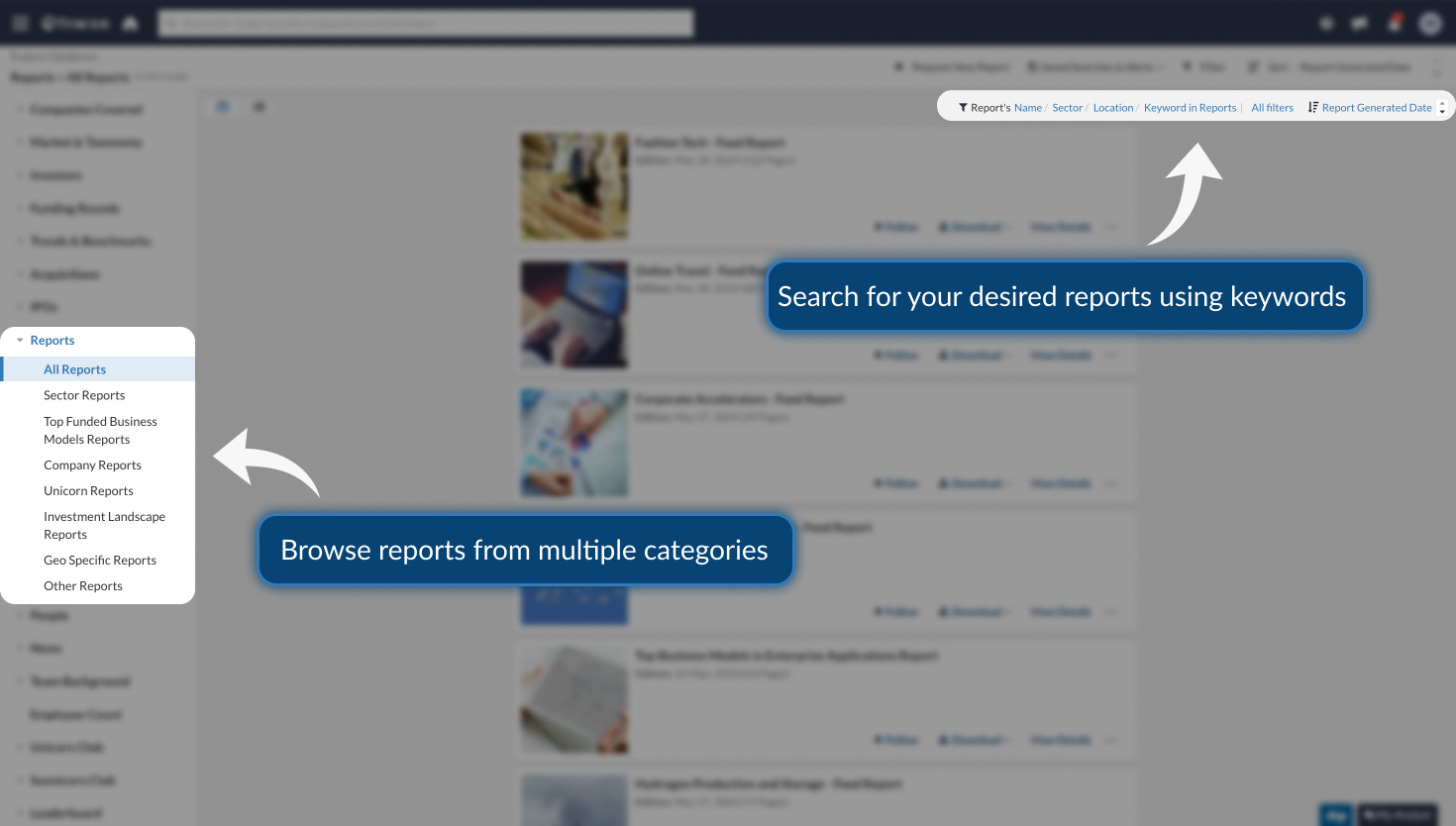Toggle sort order using the up-down arrows
The height and width of the screenshot is (826, 1456).
click(1442, 108)
